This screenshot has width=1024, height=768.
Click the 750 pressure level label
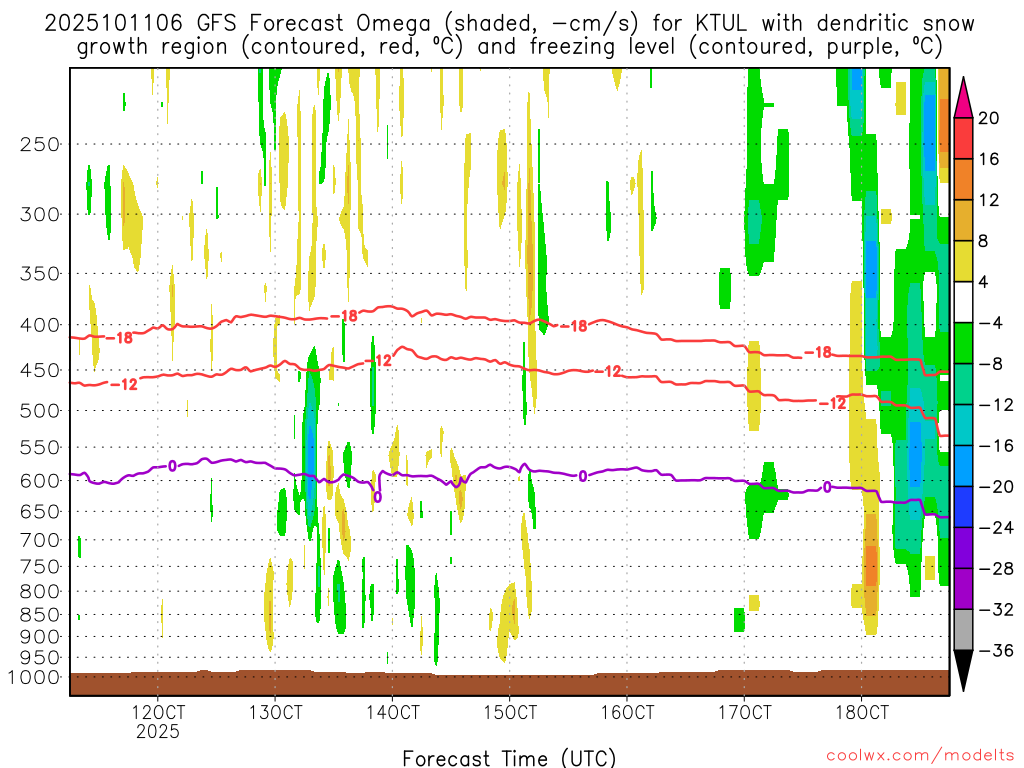tap(40, 567)
